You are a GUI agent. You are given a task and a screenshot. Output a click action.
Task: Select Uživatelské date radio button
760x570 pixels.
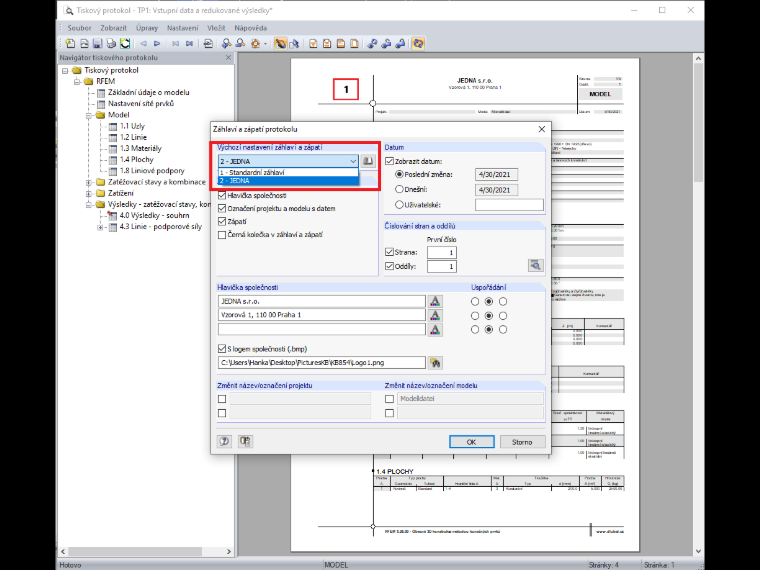(399, 205)
